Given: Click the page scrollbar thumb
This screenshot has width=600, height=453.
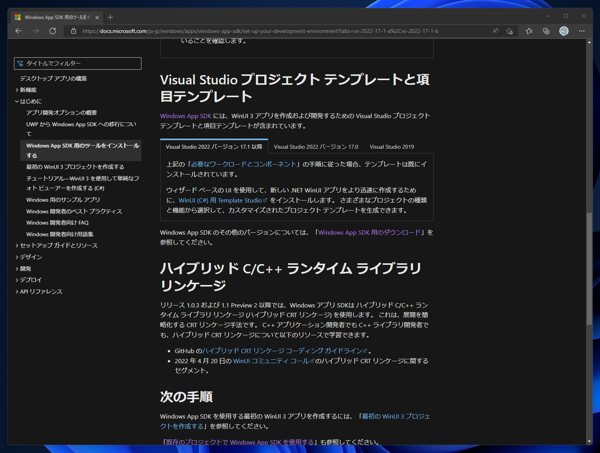Looking at the screenshot, I should coord(589,268).
